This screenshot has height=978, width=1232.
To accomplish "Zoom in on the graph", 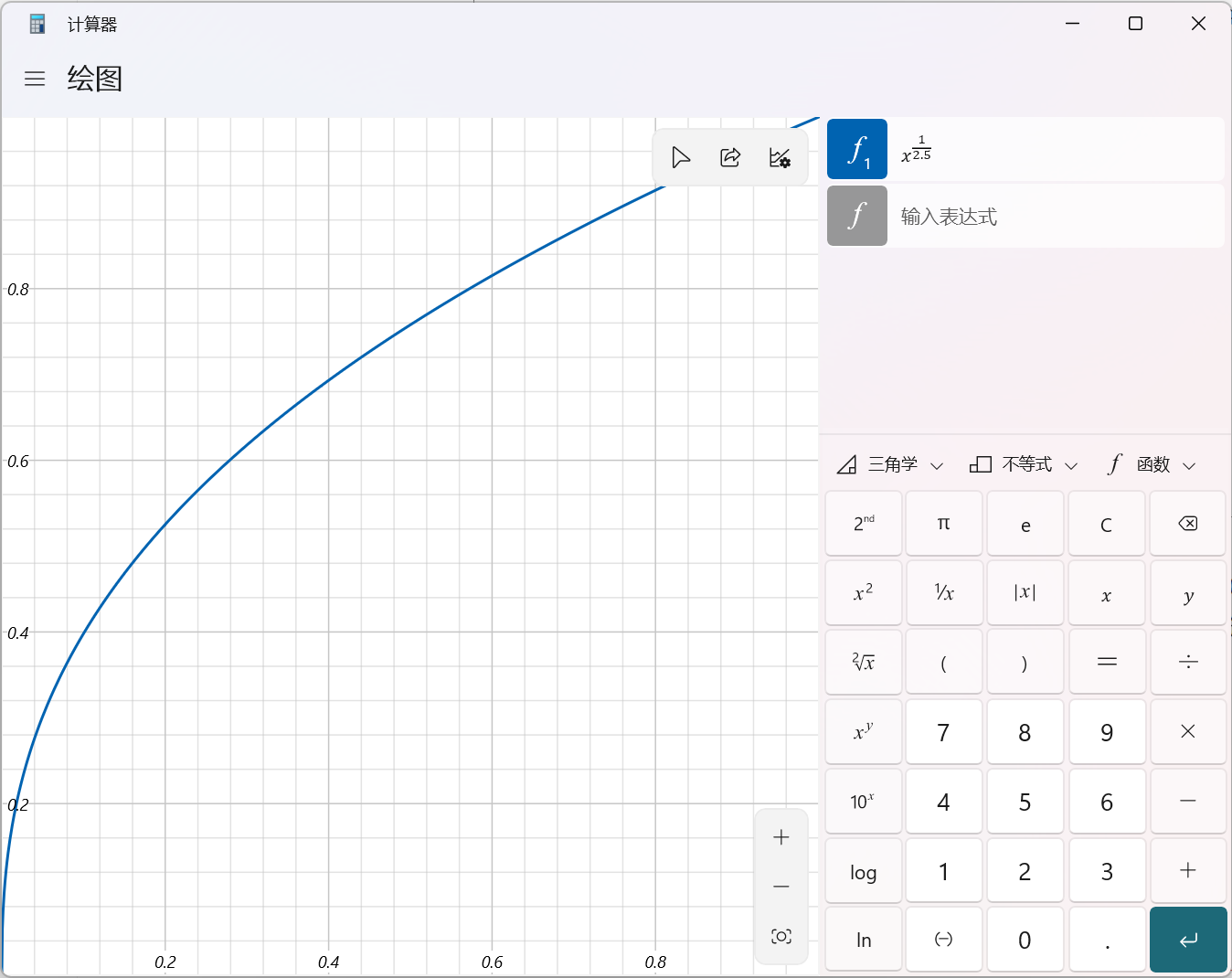I will click(781, 837).
